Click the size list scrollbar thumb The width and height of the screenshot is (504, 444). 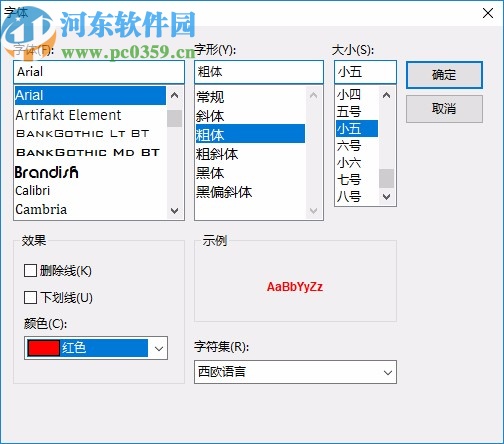click(x=387, y=179)
